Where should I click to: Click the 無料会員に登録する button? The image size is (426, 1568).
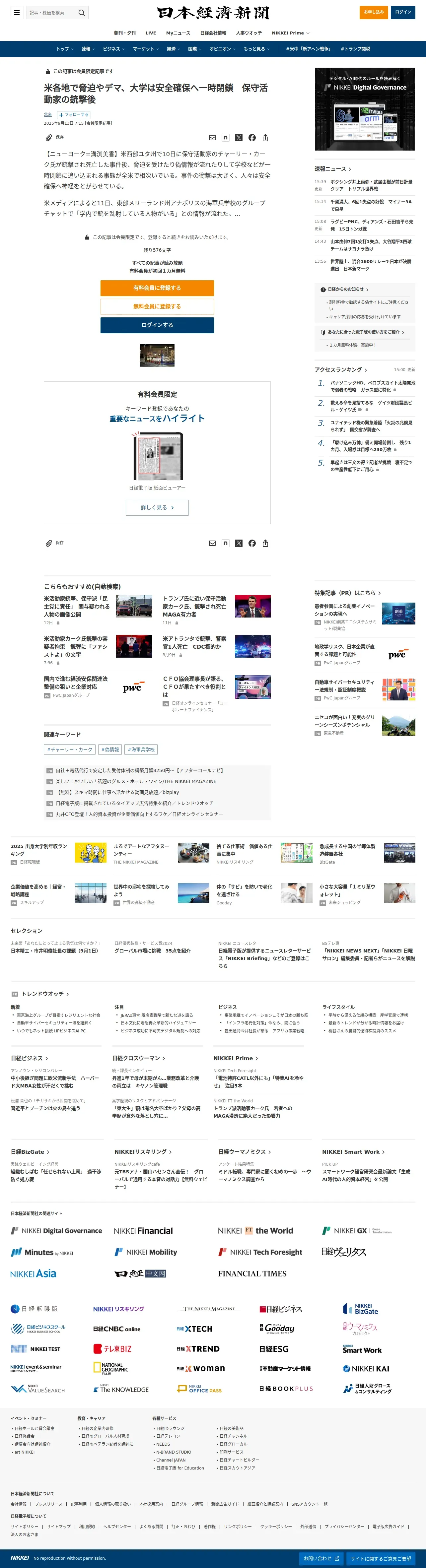pyautogui.click(x=157, y=306)
